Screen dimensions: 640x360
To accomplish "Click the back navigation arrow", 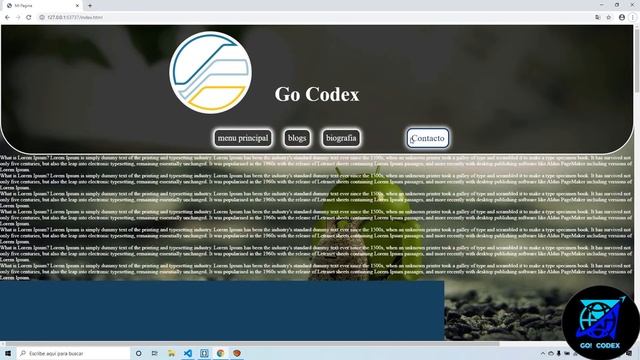I will [7, 18].
